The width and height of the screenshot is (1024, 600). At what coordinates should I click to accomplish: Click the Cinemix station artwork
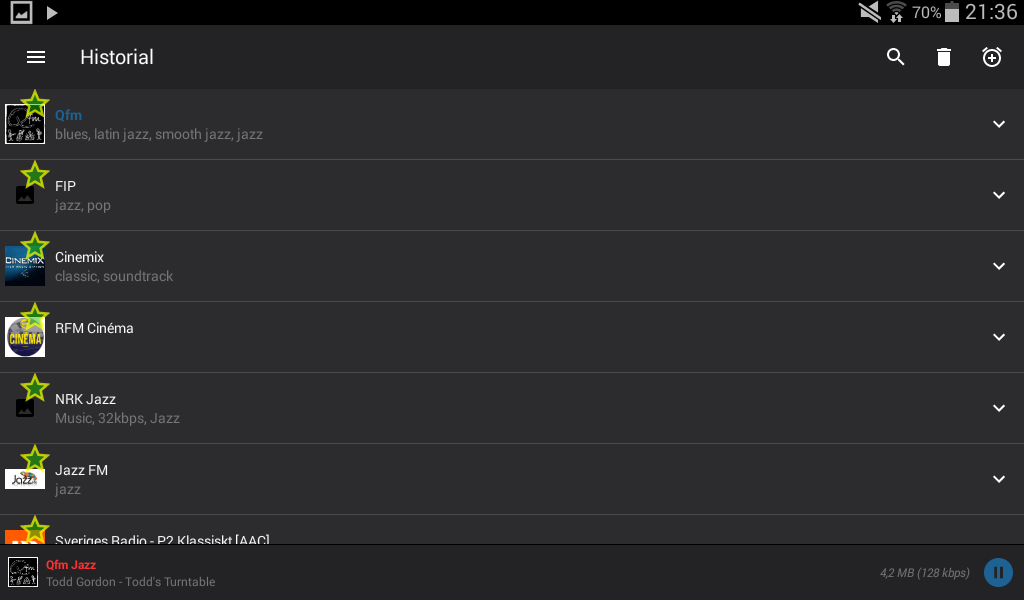(24, 266)
